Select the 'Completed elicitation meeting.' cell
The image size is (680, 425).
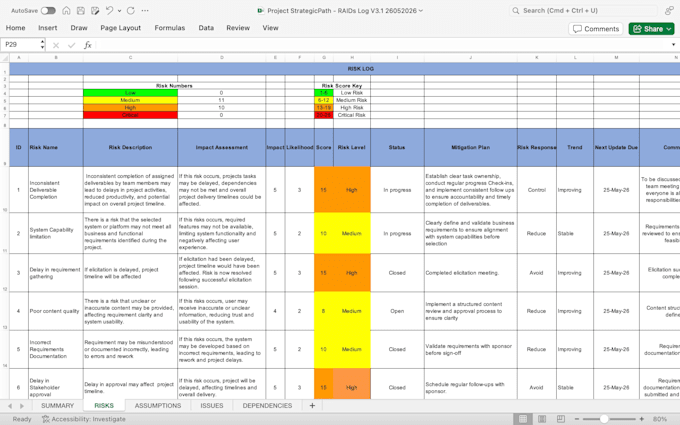point(471,273)
